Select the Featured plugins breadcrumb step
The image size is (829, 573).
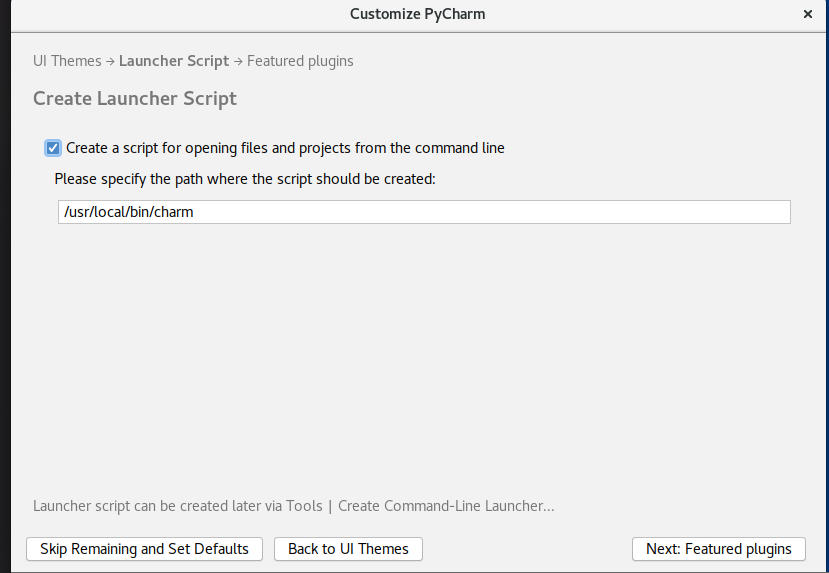tap(300, 61)
